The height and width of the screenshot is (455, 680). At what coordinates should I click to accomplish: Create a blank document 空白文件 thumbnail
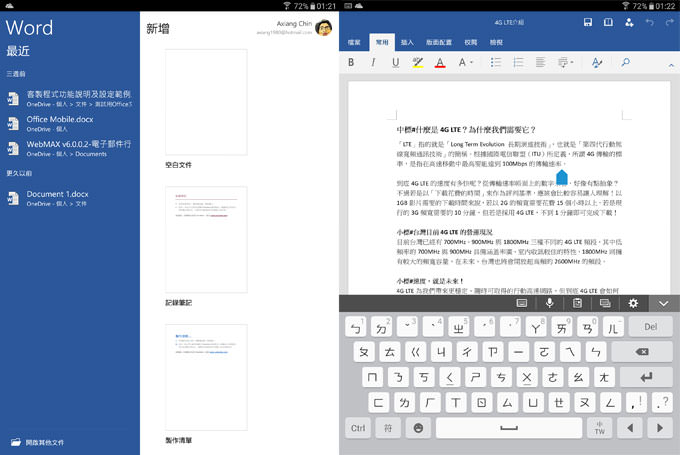pyautogui.click(x=206, y=102)
